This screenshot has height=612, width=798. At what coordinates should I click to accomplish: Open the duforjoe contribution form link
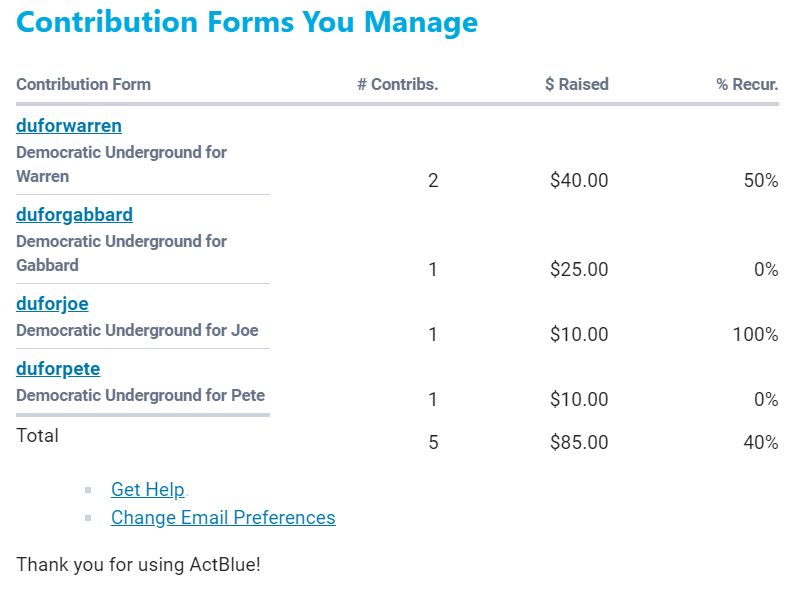point(52,304)
